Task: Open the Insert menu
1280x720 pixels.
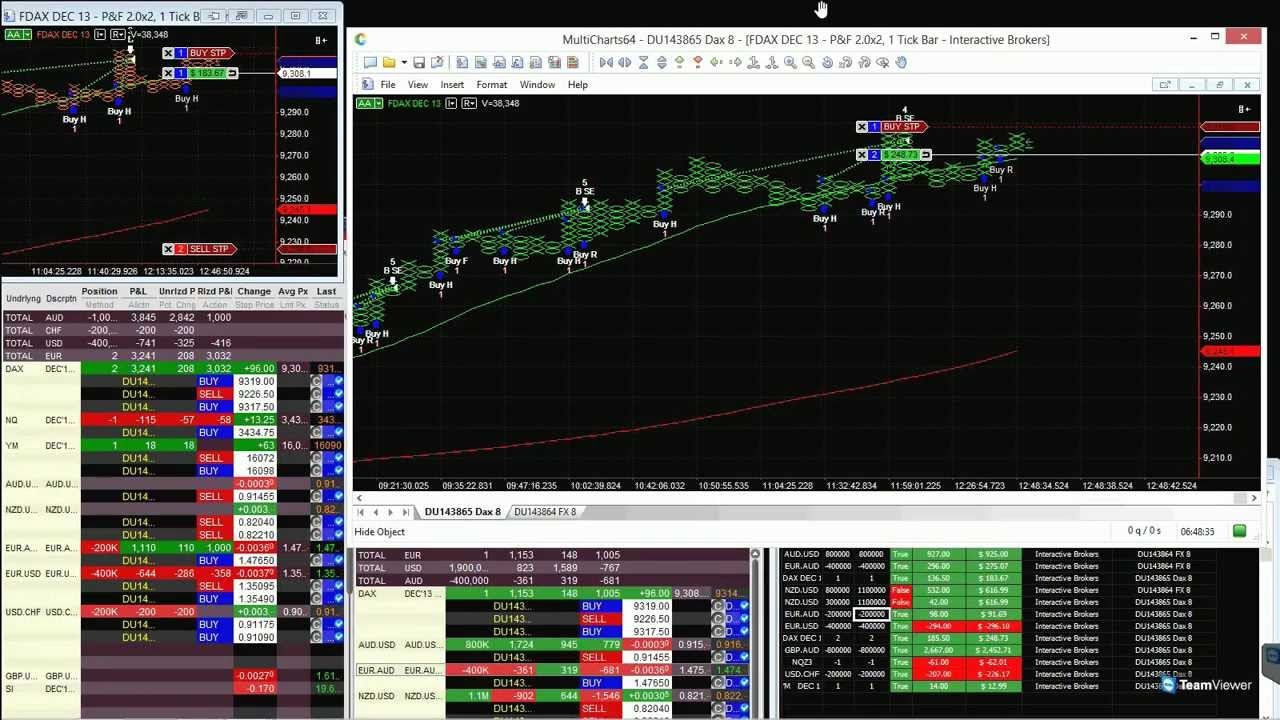Action: coord(452,85)
